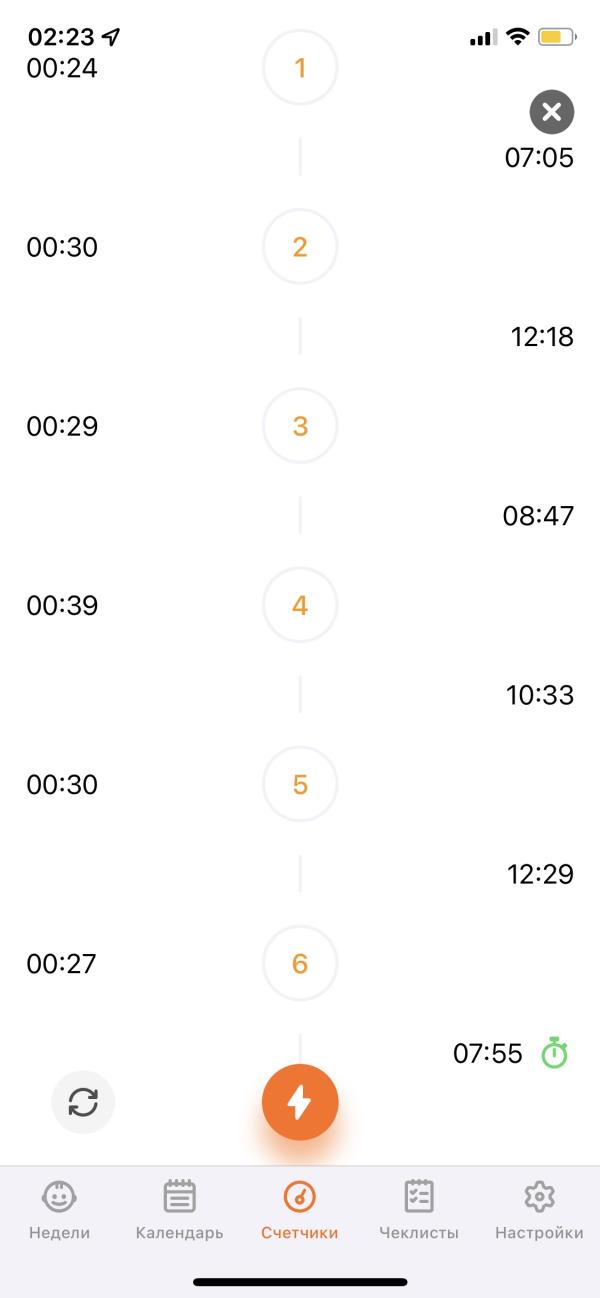The height and width of the screenshot is (1298, 600).
Task: Select the Счетчики tab
Action: click(x=299, y=1208)
